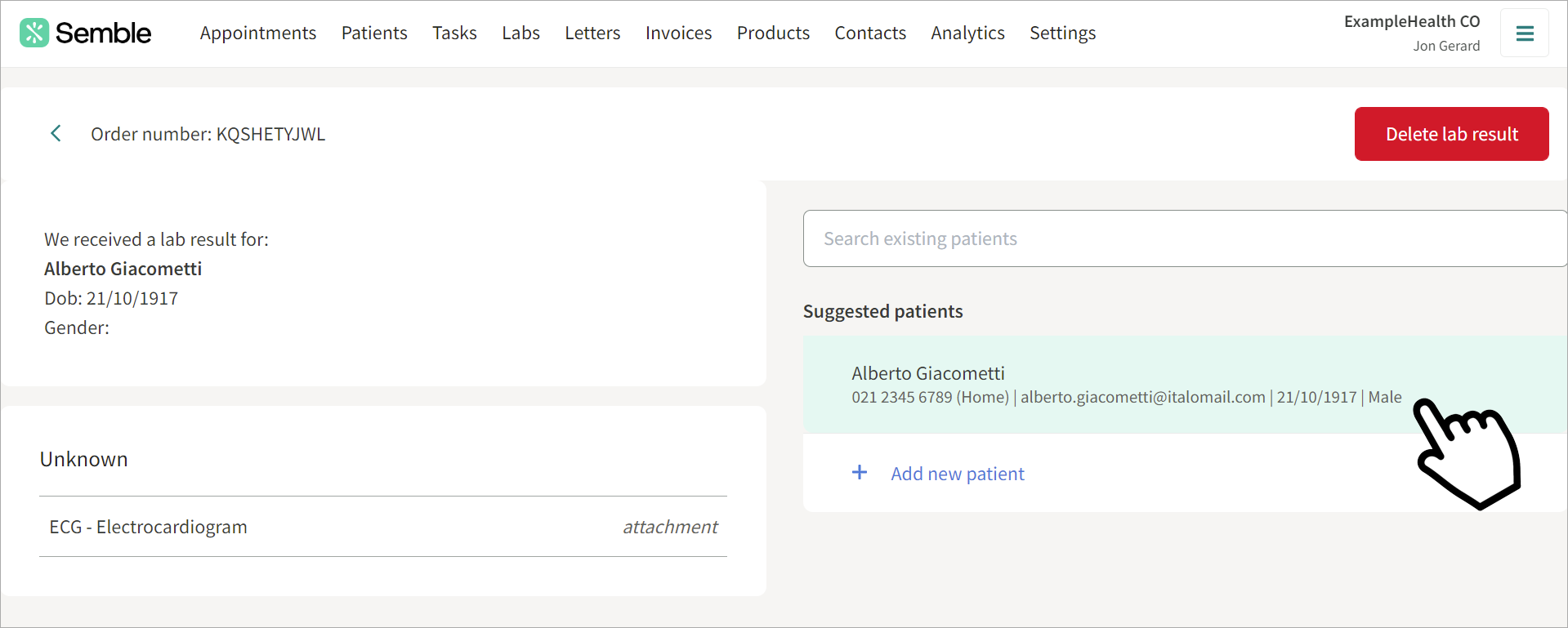Click the Delete lab result button
The image size is (1568, 628).
point(1451,134)
